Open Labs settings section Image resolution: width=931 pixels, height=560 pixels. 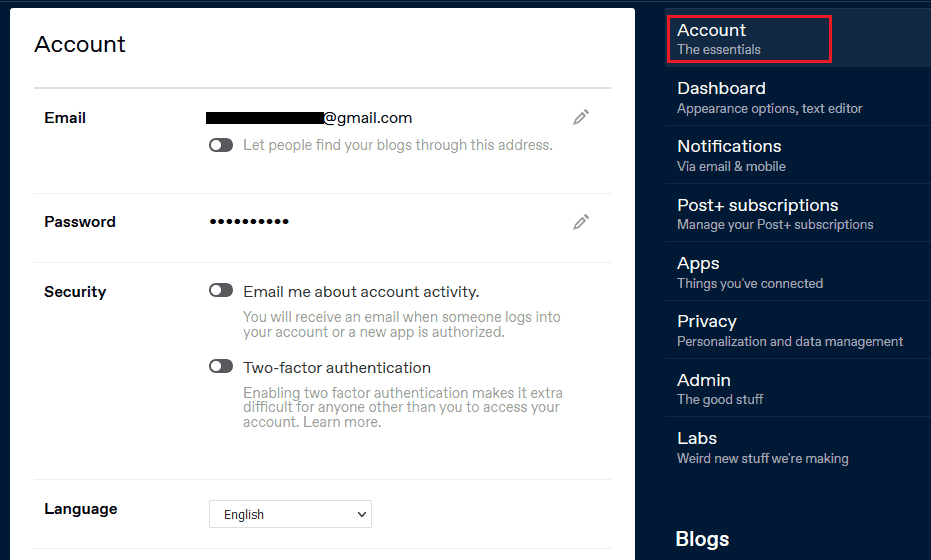pyautogui.click(x=797, y=447)
